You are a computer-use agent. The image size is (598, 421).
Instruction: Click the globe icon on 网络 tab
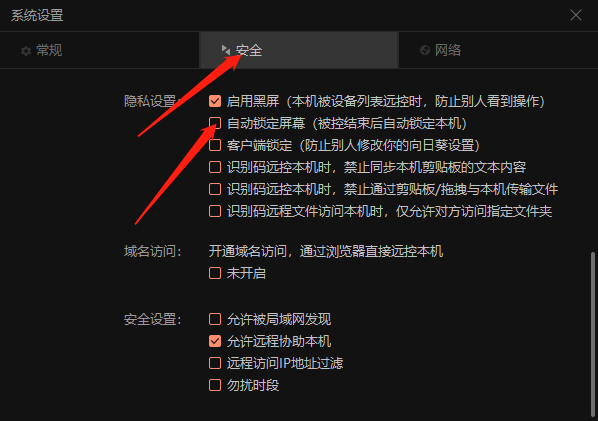click(x=425, y=50)
